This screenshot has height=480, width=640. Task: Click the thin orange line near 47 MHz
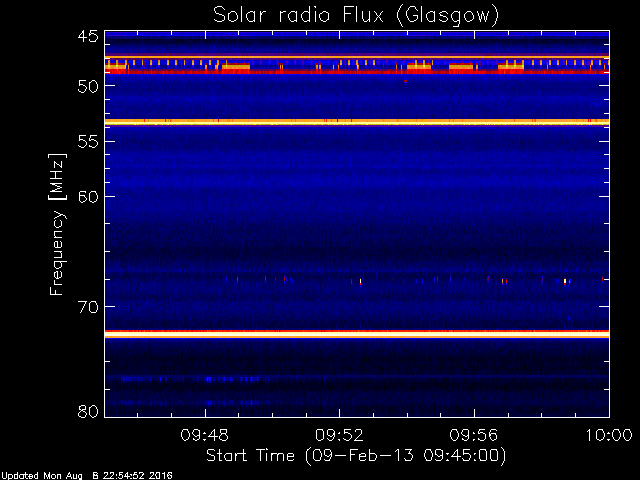(x=357, y=58)
